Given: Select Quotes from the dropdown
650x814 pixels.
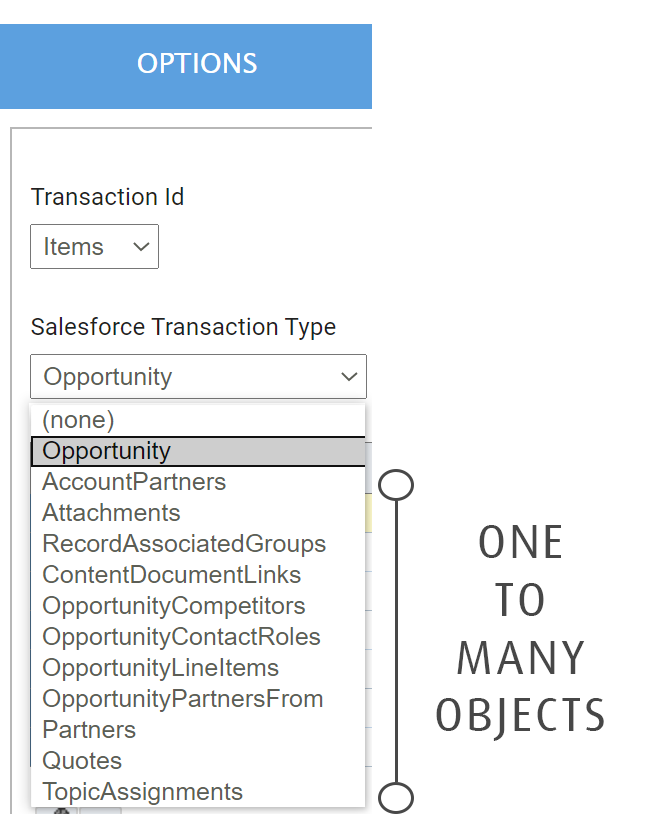Looking at the screenshot, I should (82, 761).
